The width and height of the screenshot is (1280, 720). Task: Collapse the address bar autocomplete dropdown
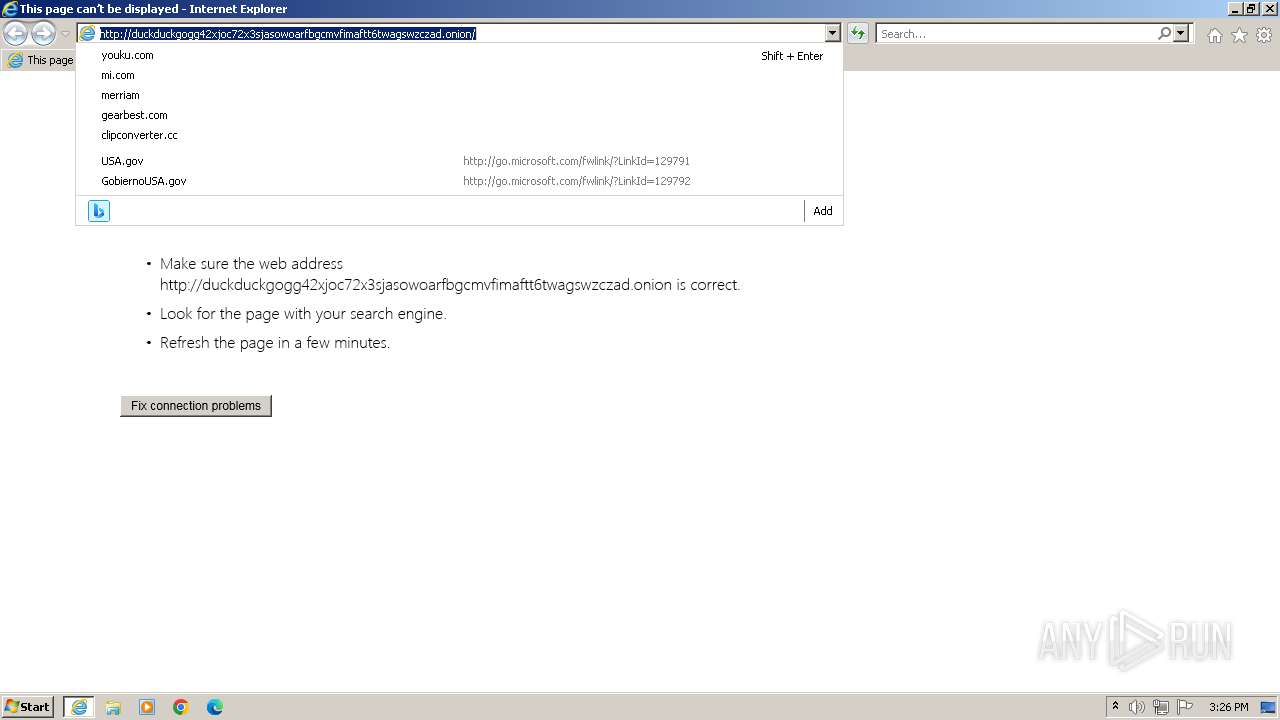coord(832,34)
